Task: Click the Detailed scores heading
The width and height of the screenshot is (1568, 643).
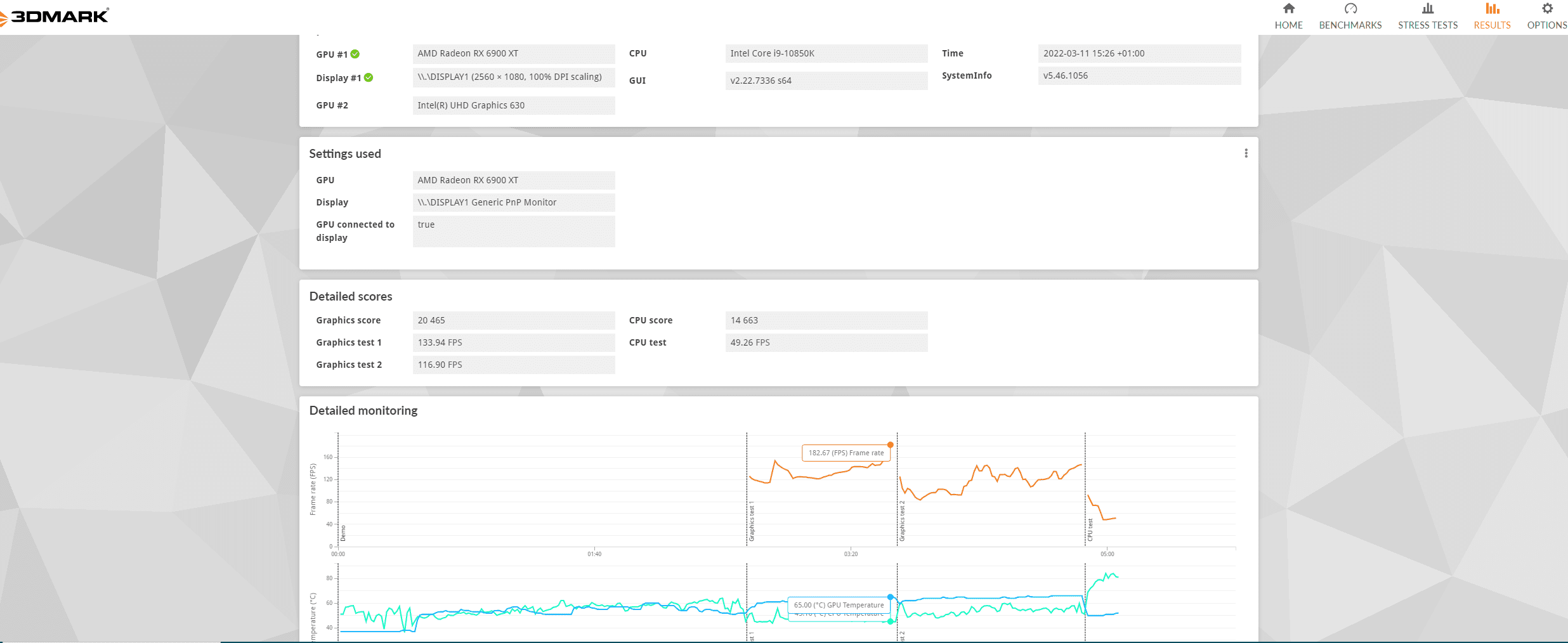Action: 351,297
